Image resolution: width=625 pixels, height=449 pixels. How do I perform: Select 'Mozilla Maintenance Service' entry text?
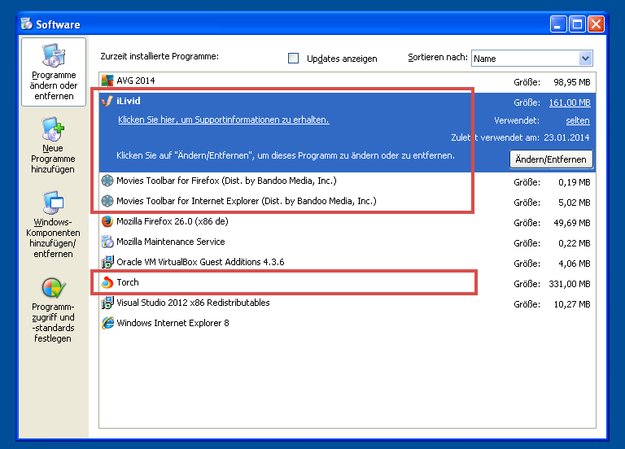click(x=171, y=242)
